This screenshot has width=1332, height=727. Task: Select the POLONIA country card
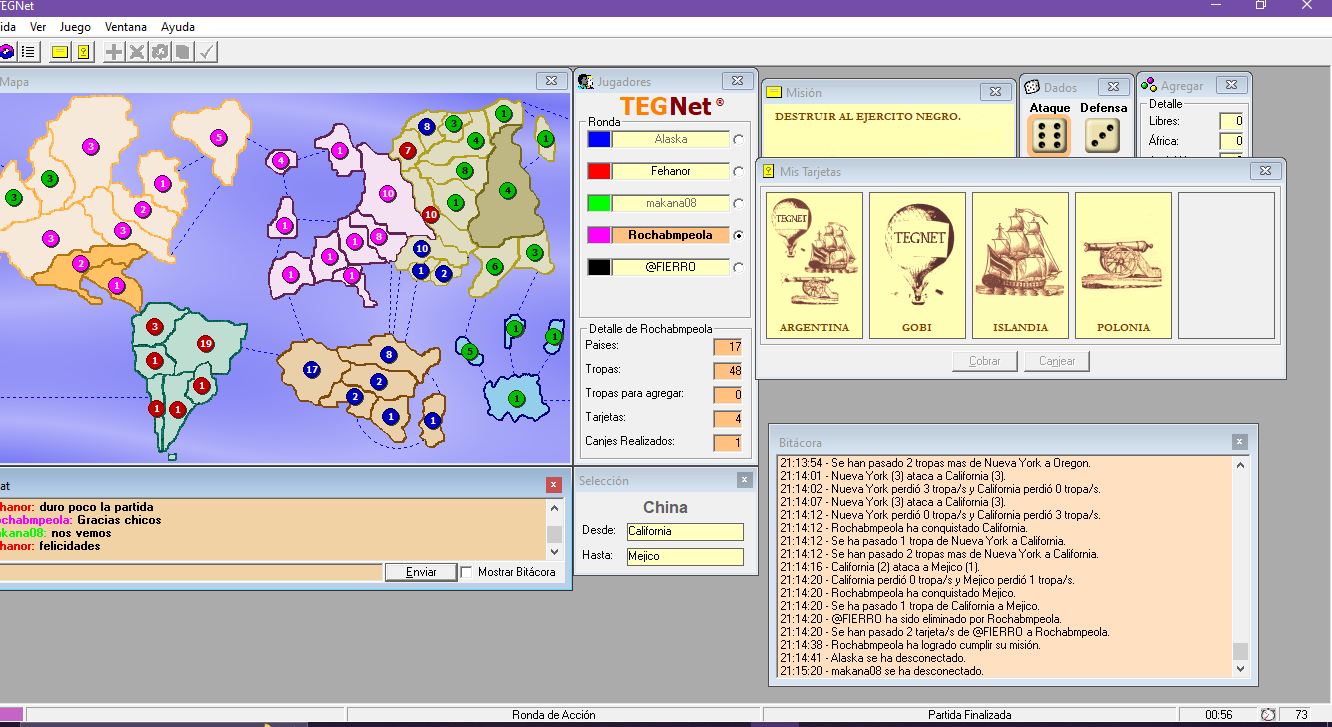[x=1123, y=266]
